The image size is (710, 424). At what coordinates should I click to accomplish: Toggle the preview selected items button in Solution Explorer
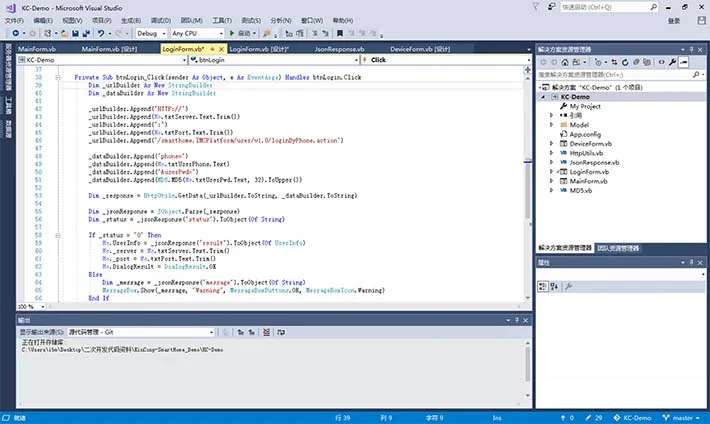684,62
